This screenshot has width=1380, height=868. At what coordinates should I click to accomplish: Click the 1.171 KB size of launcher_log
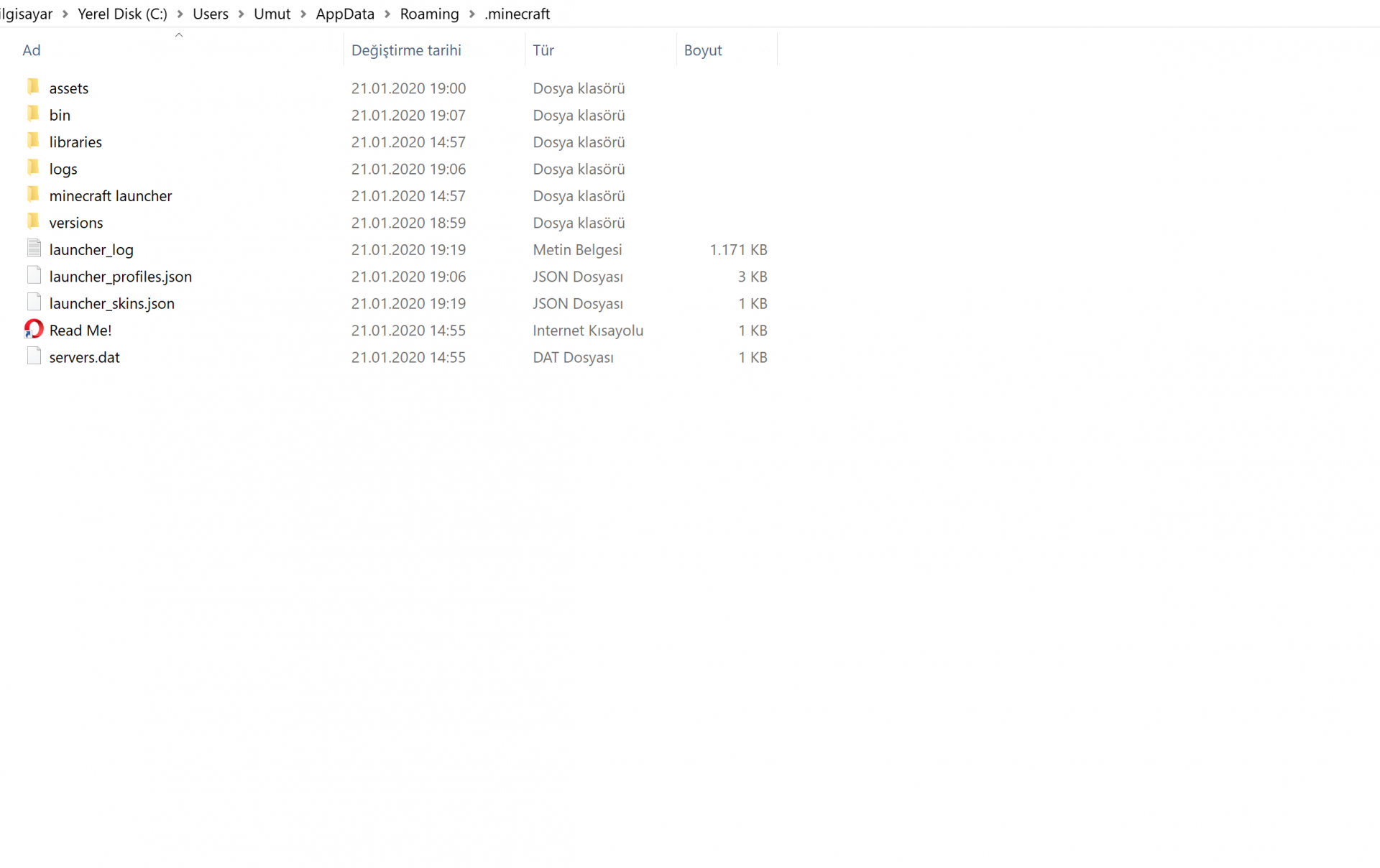point(739,250)
